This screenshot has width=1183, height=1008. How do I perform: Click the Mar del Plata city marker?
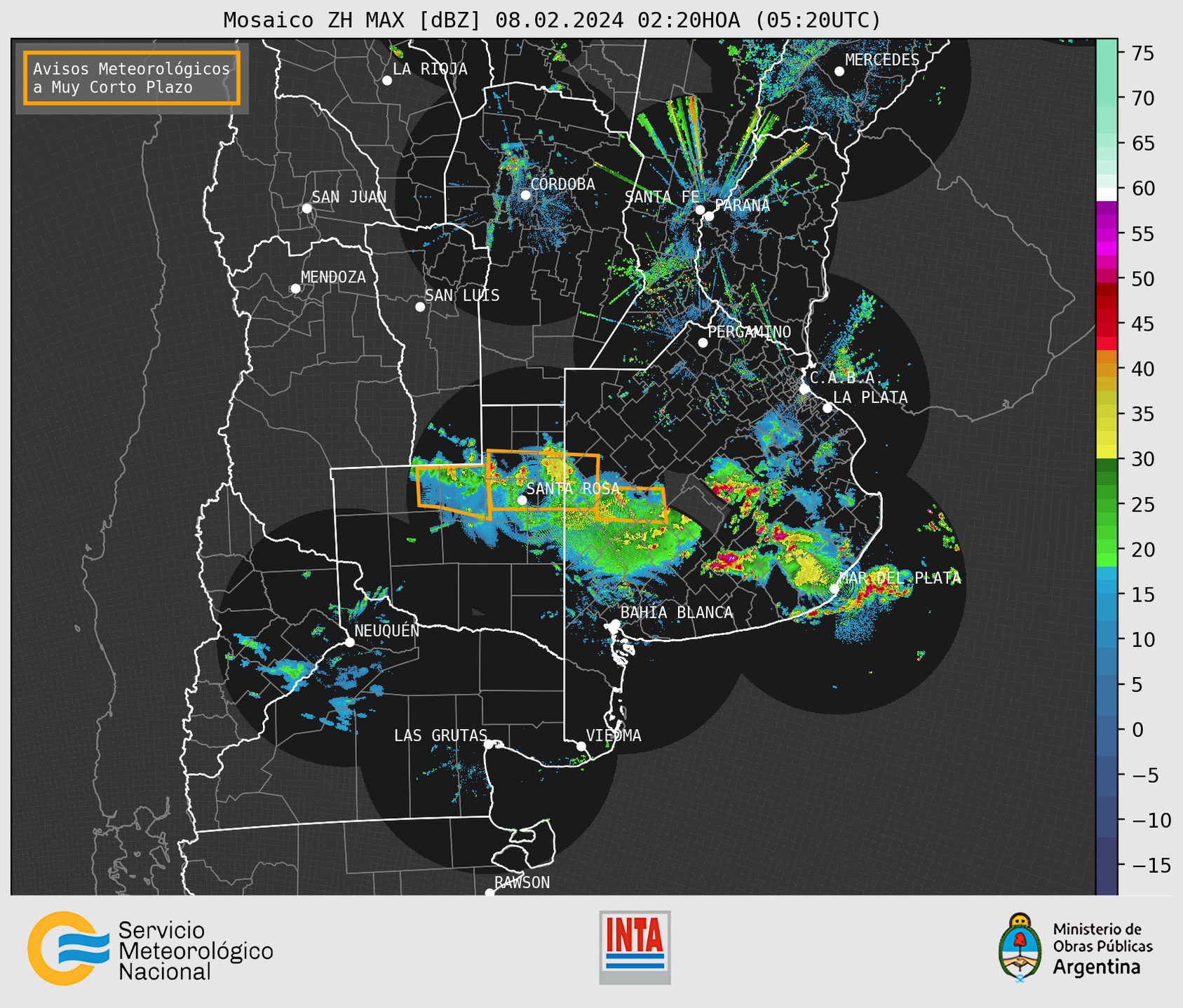(x=834, y=588)
